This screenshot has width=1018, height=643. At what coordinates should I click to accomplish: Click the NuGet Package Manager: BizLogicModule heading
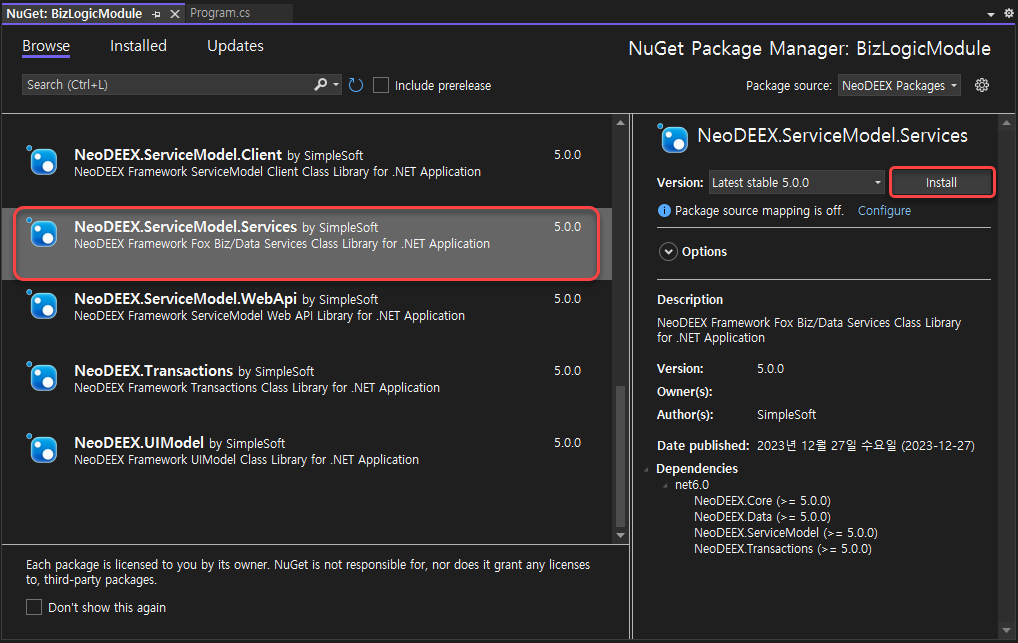pyautogui.click(x=810, y=49)
